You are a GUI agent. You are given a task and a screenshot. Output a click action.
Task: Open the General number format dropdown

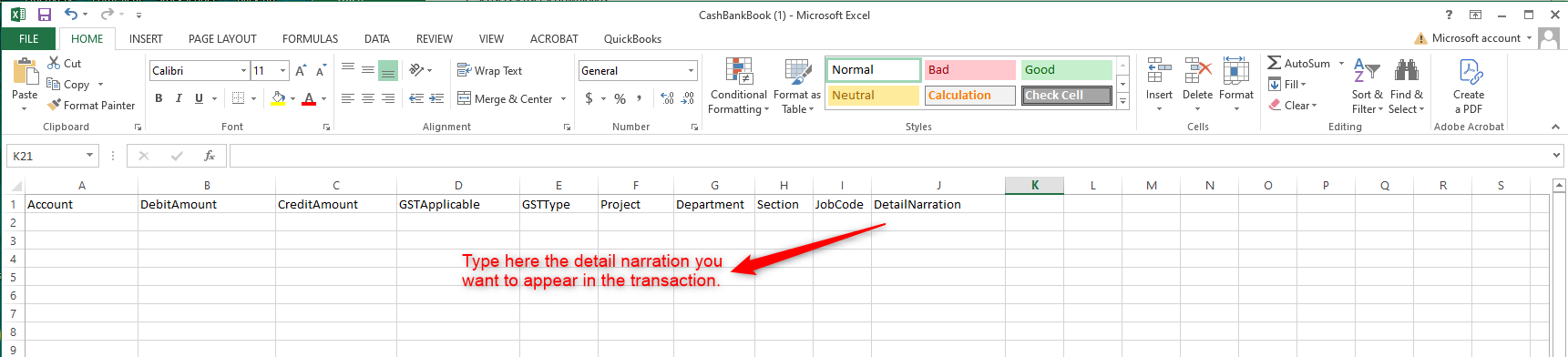click(691, 70)
